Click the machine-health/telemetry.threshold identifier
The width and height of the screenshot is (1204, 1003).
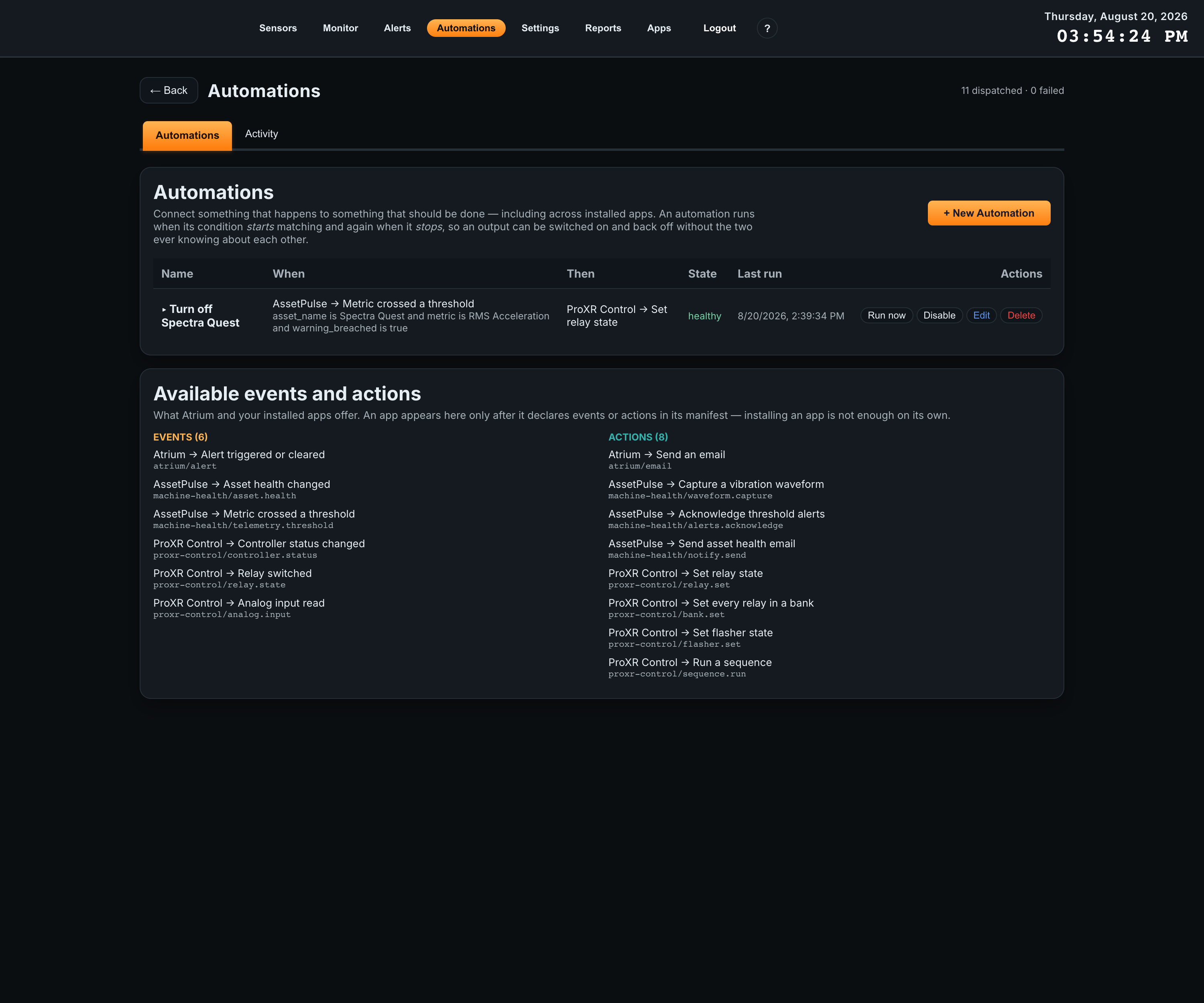click(243, 526)
